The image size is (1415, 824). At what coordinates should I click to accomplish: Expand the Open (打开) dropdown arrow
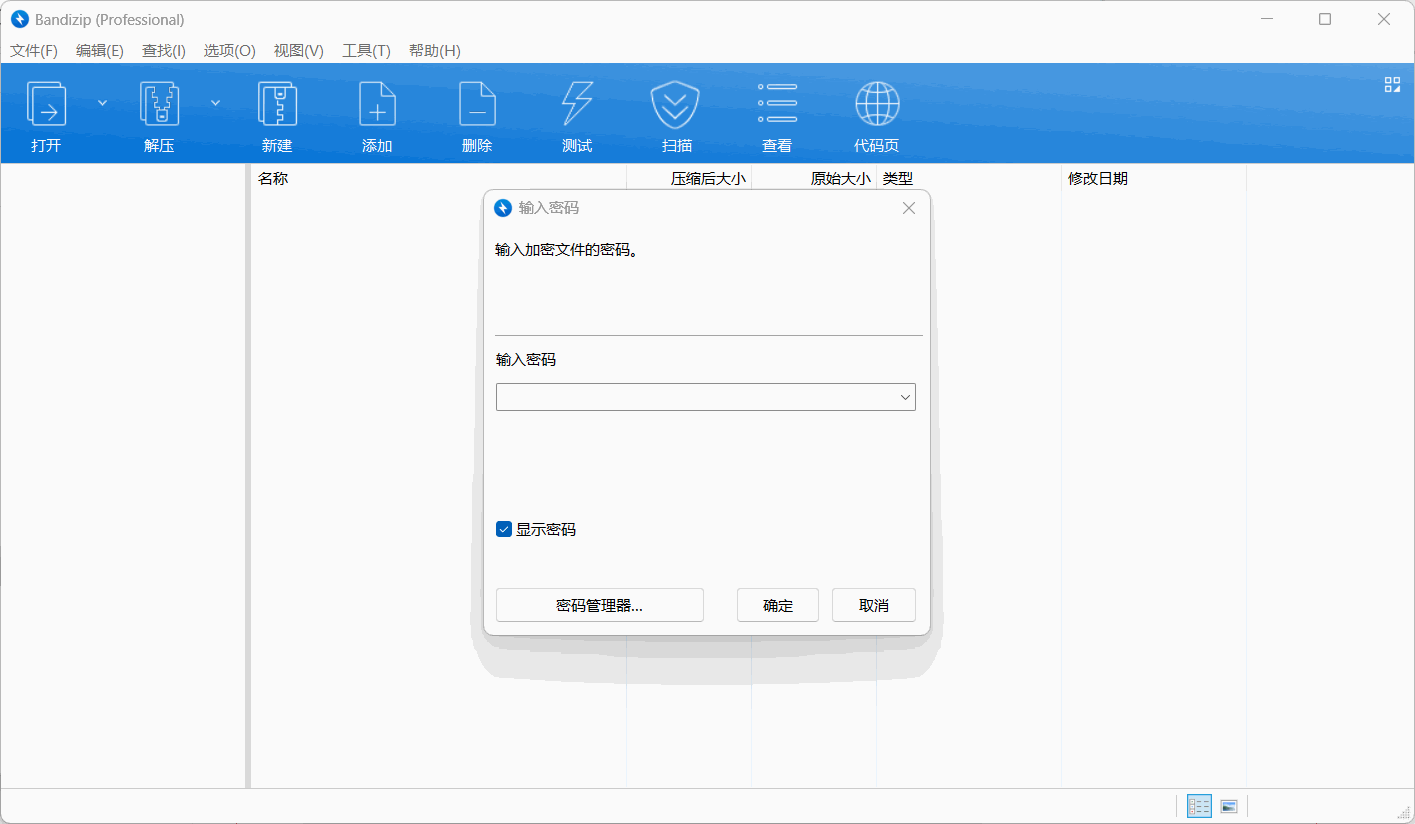coord(102,103)
